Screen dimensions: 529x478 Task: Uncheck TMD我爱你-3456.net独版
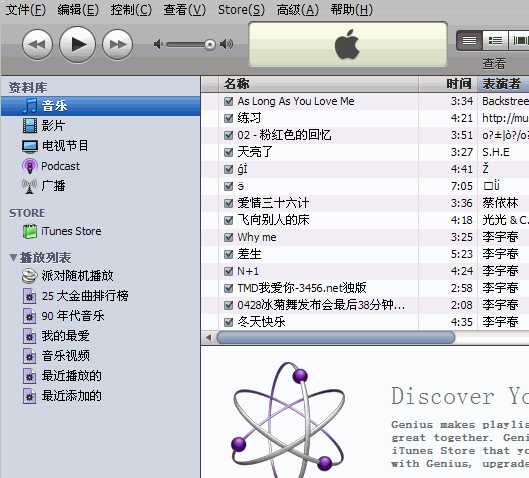click(x=229, y=288)
